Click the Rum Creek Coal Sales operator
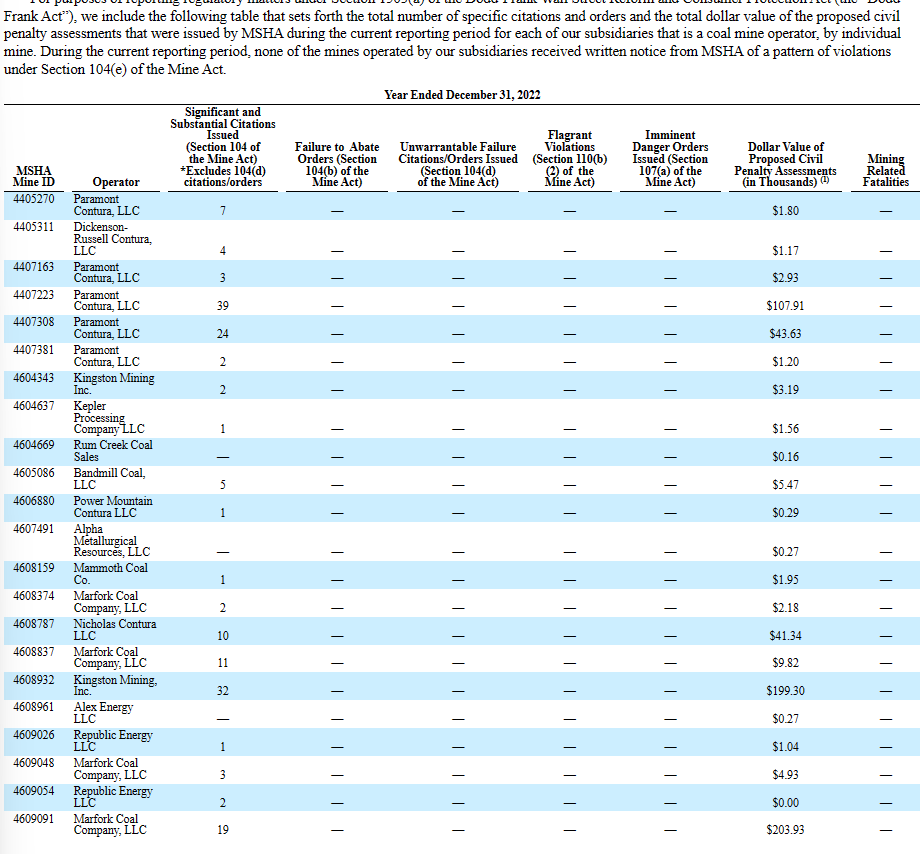Screen dimensions: 920x854 click(x=113, y=450)
